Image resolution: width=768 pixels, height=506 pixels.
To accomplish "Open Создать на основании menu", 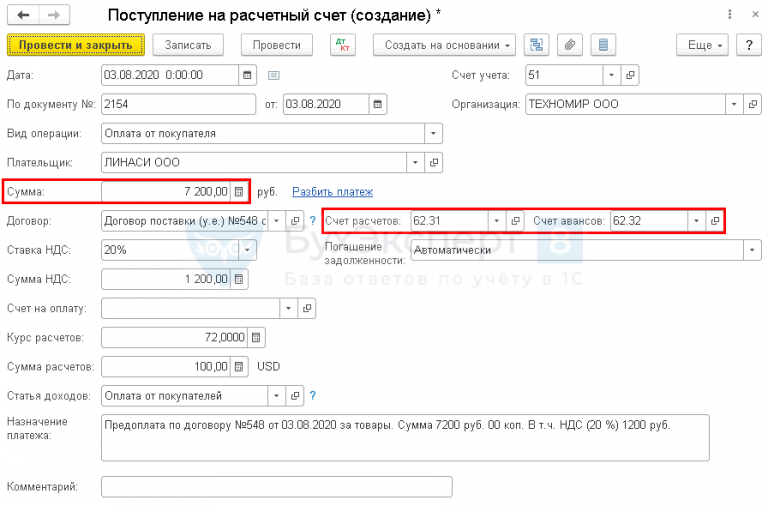I will [x=444, y=45].
